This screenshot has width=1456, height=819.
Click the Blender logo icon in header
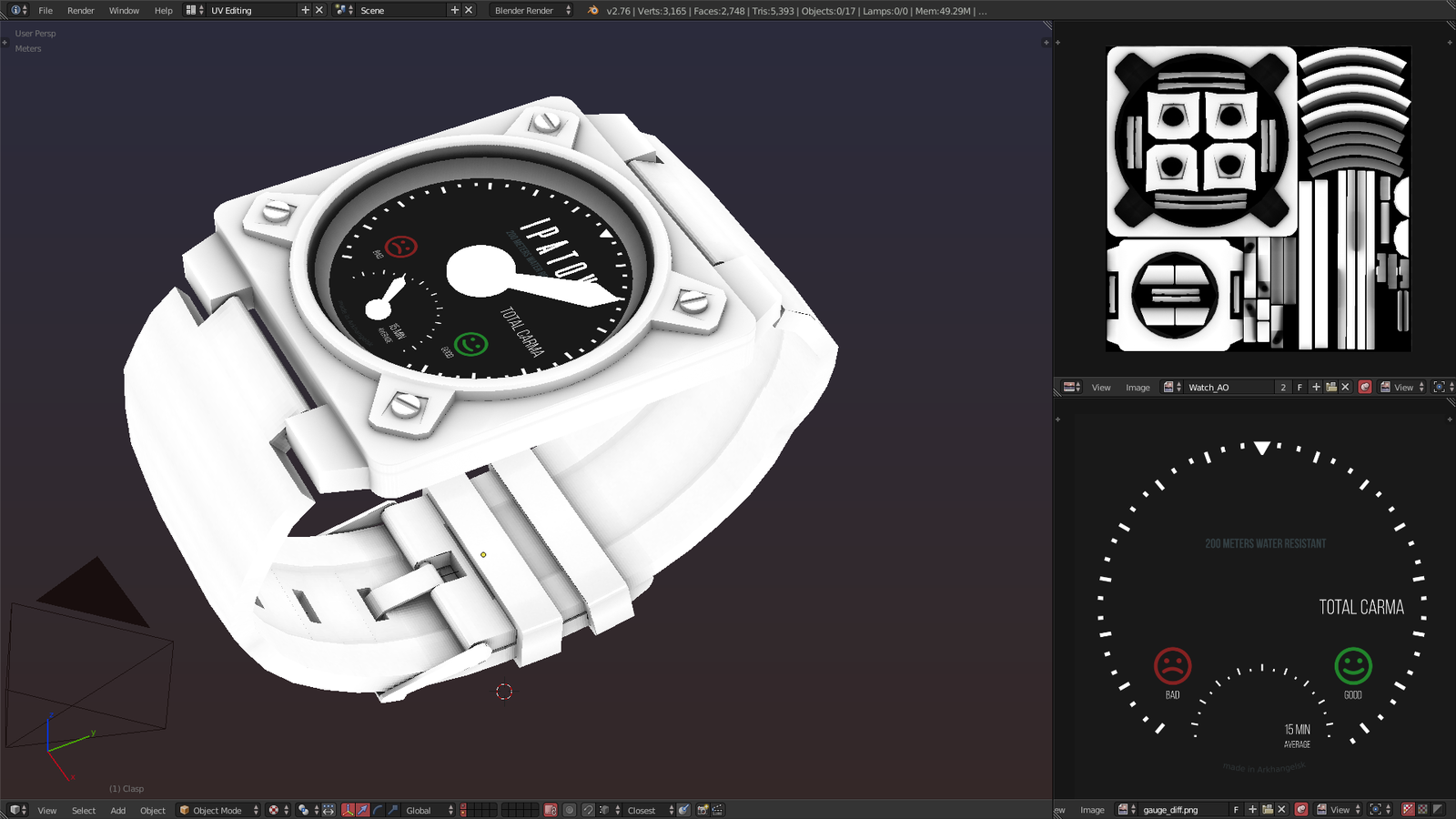click(593, 11)
